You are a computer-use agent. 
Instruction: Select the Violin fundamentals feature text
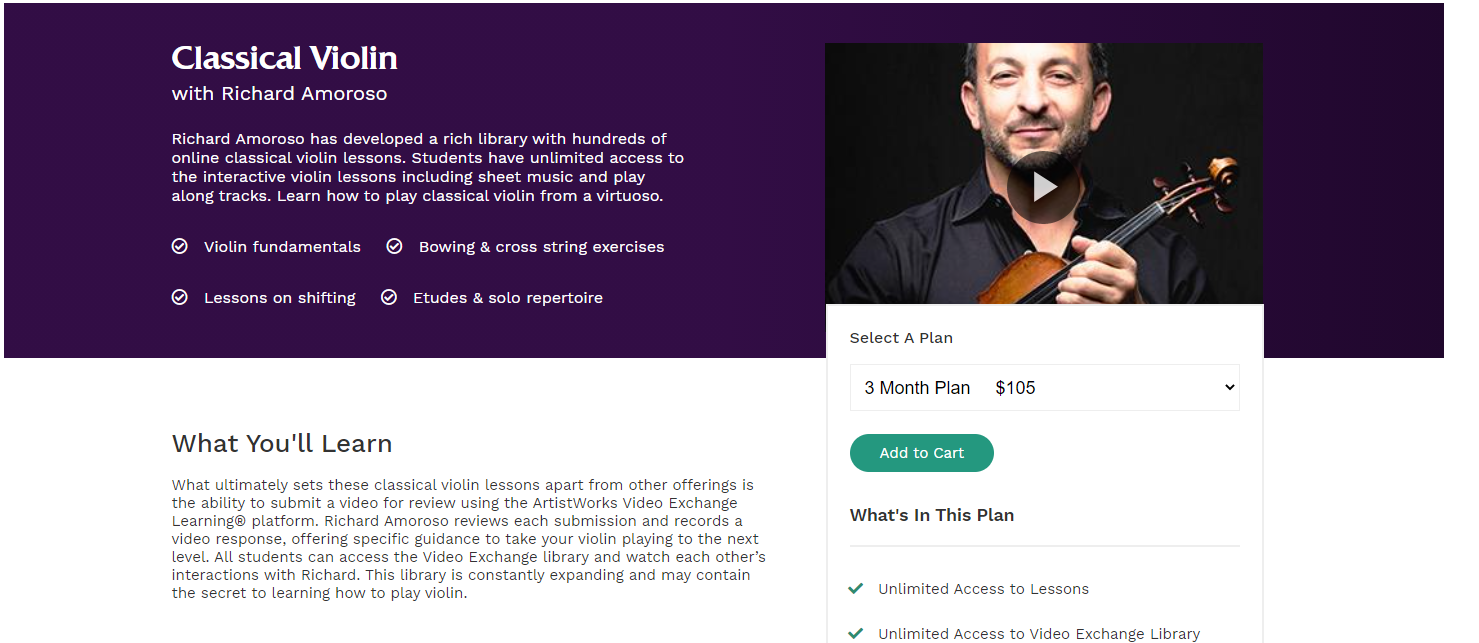pos(282,247)
